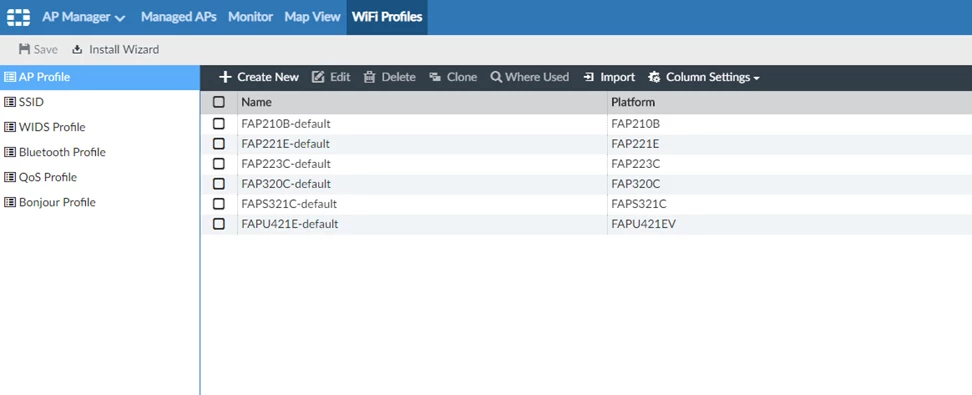Image resolution: width=972 pixels, height=395 pixels.
Task: Click the FAPS321C platform cell
Action: (638, 204)
